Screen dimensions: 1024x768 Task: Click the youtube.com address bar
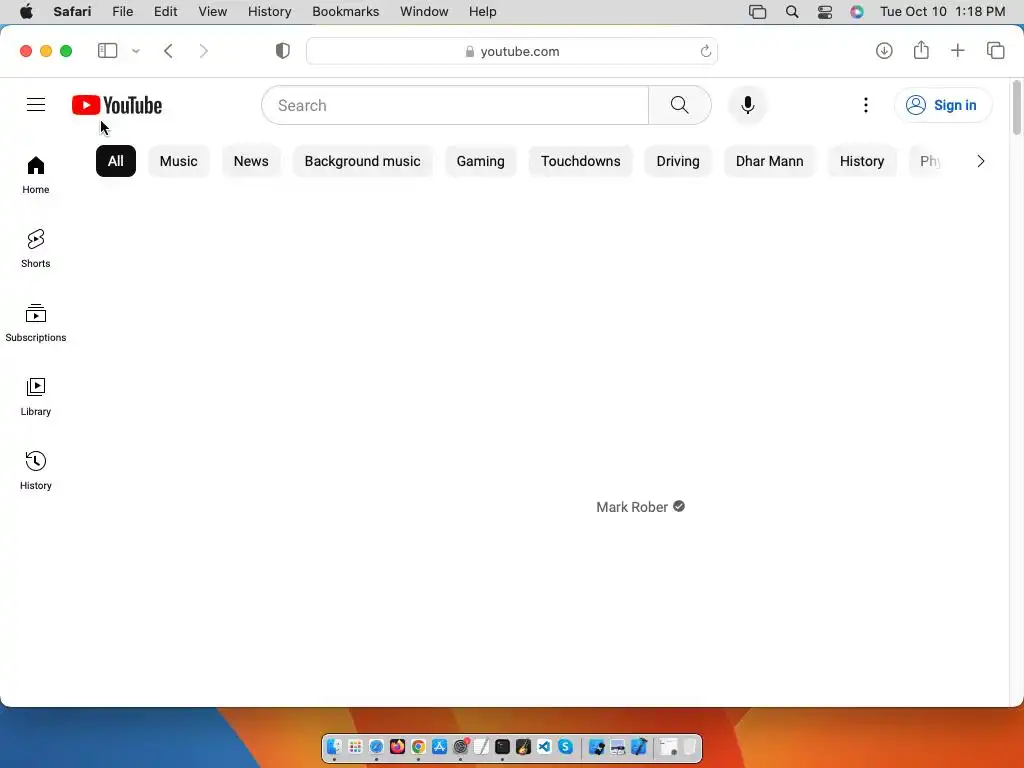click(x=512, y=51)
